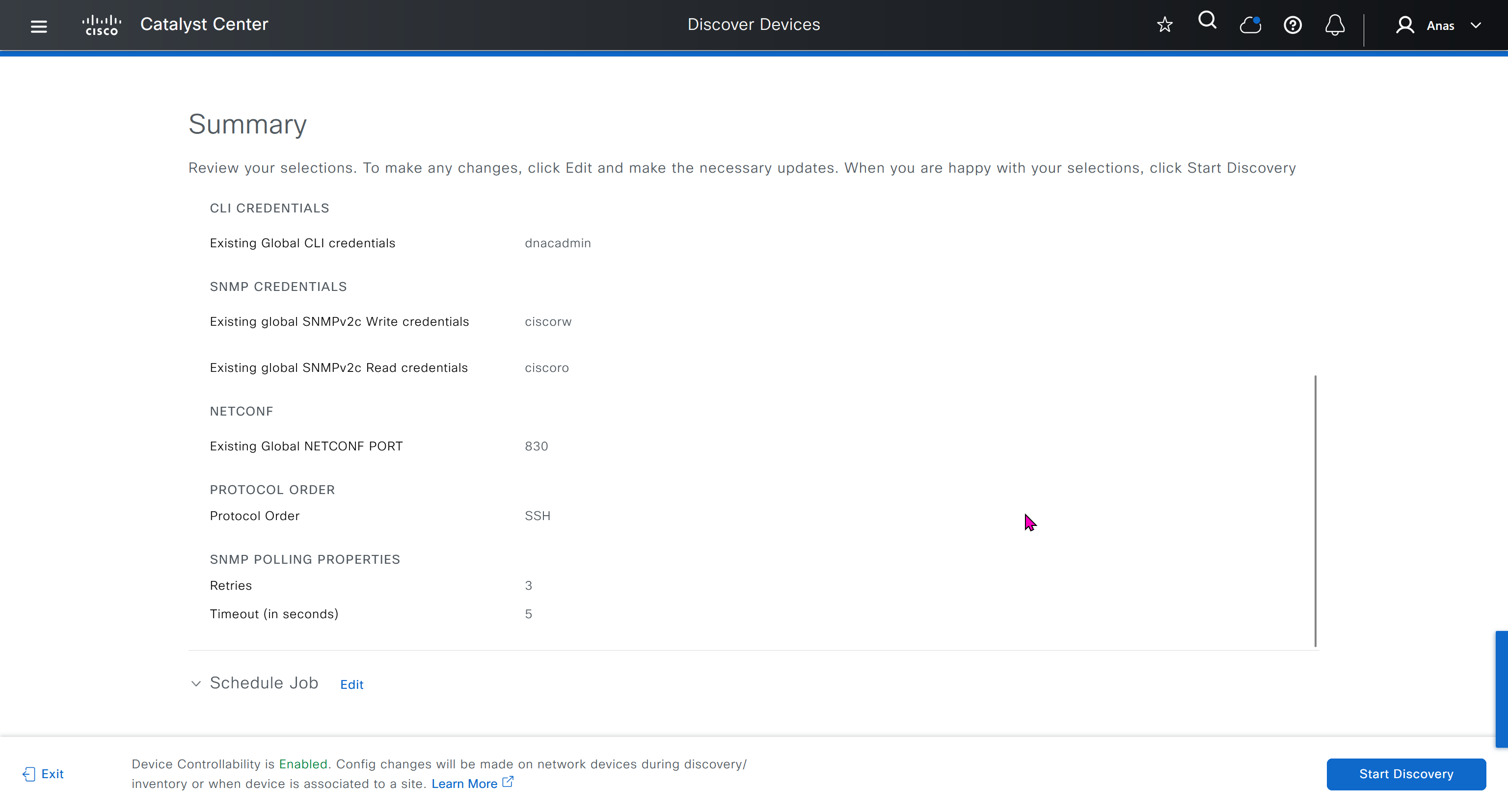Click the Exit door icon
Viewport: 1508px width, 812px height.
click(28, 775)
